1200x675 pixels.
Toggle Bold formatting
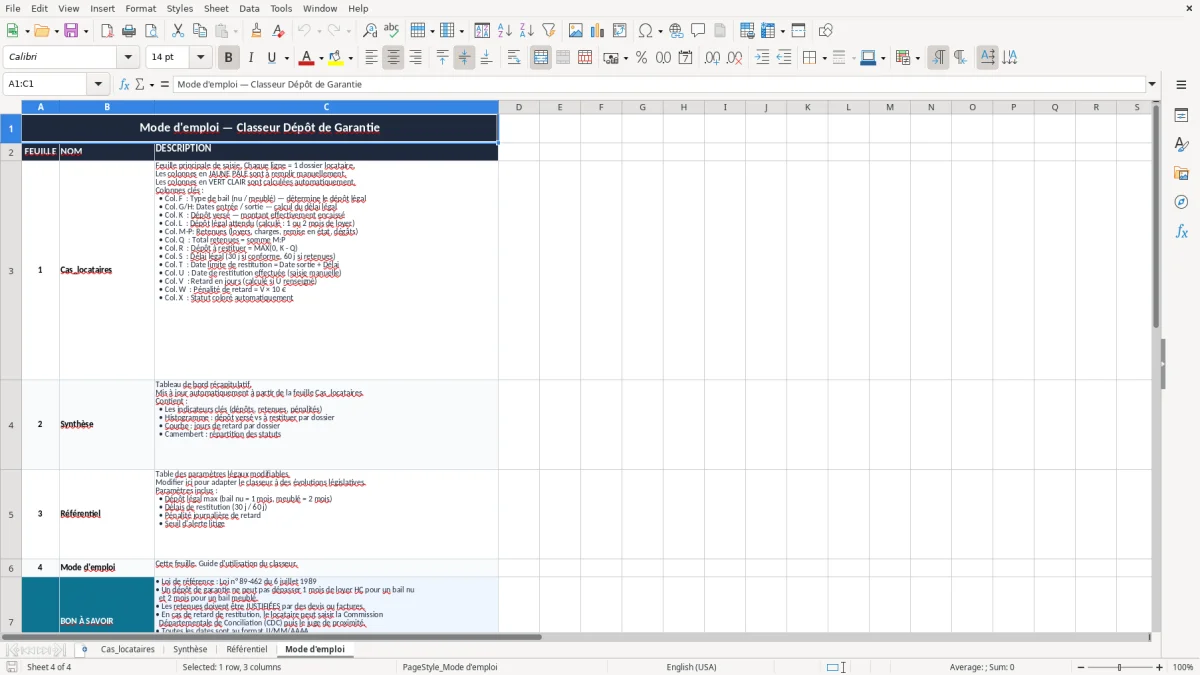229,58
